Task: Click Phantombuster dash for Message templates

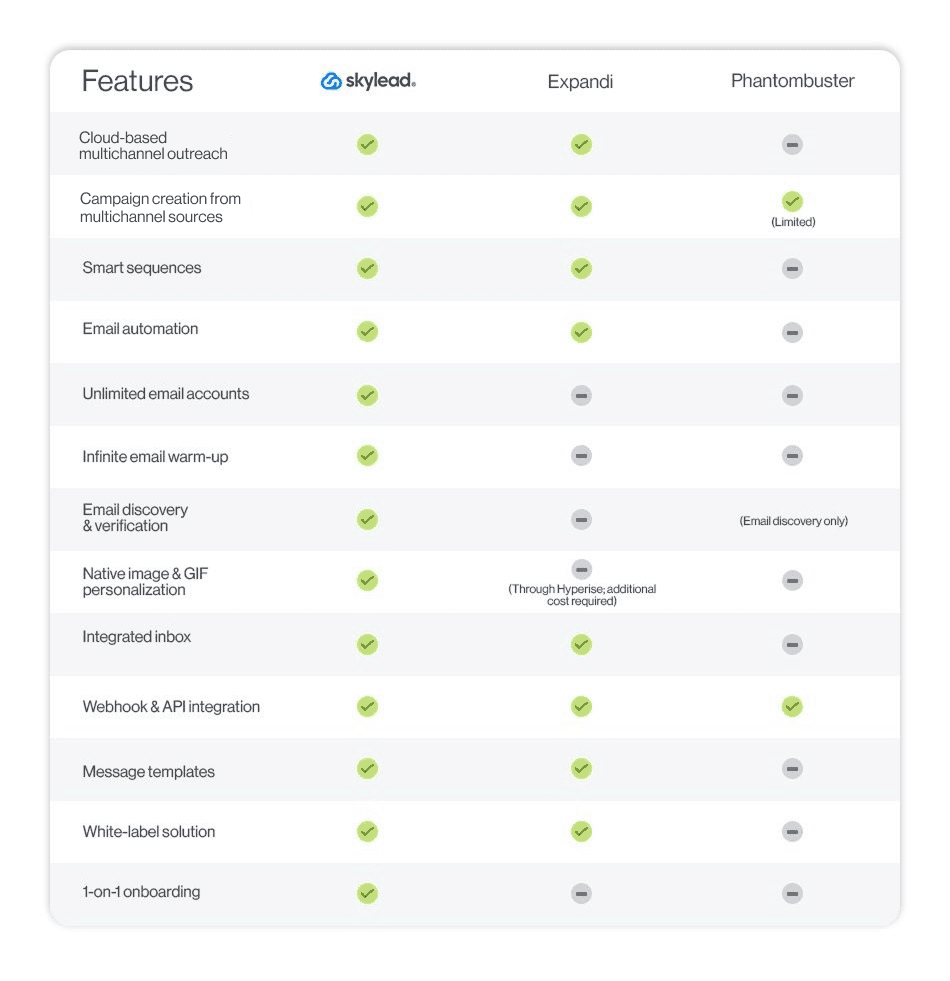Action: pyautogui.click(x=792, y=768)
